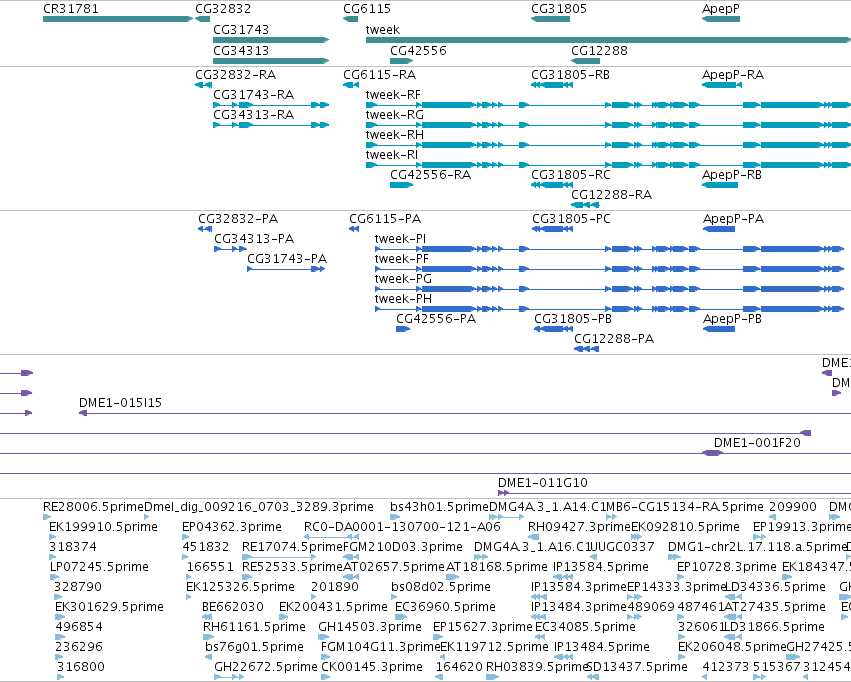Select EST IP13584.5prime
The height and width of the screenshot is (682, 851).
[563, 577]
